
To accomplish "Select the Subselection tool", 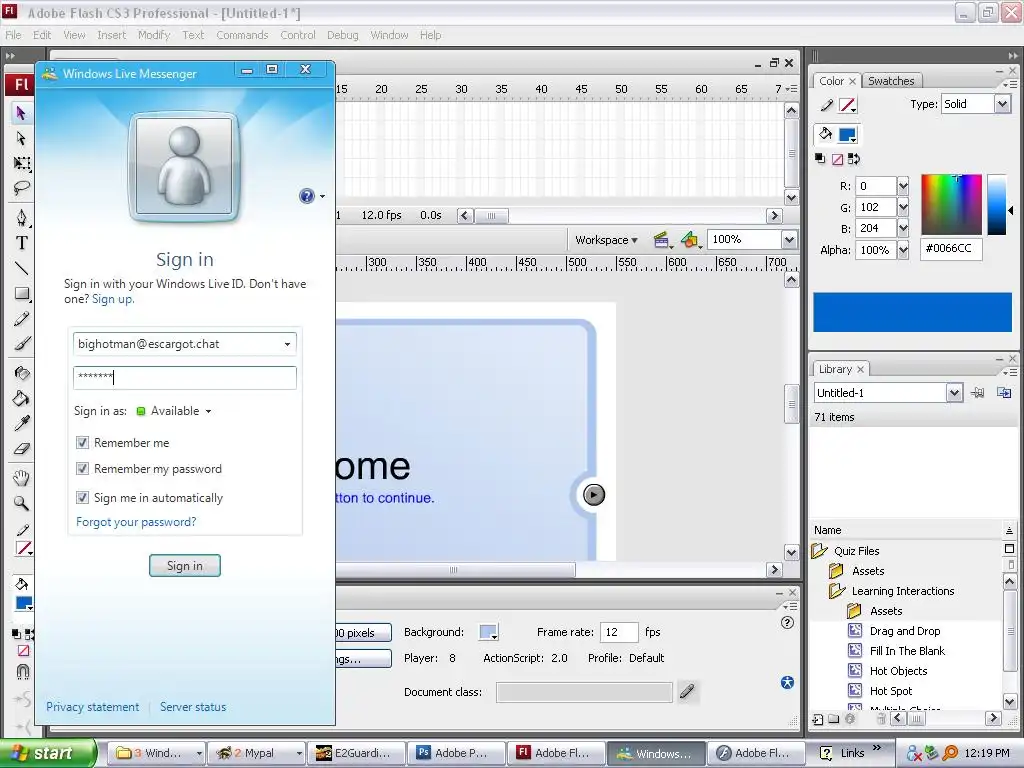I will 21,138.
